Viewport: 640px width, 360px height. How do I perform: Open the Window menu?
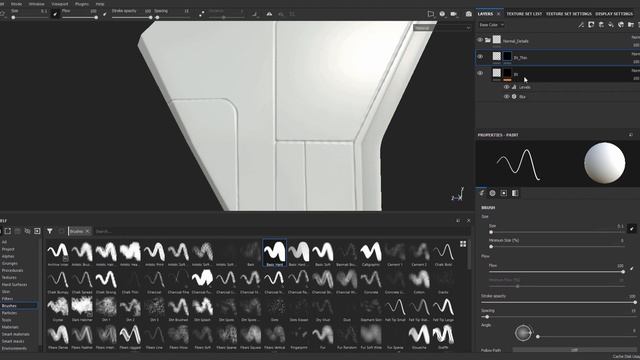37,4
